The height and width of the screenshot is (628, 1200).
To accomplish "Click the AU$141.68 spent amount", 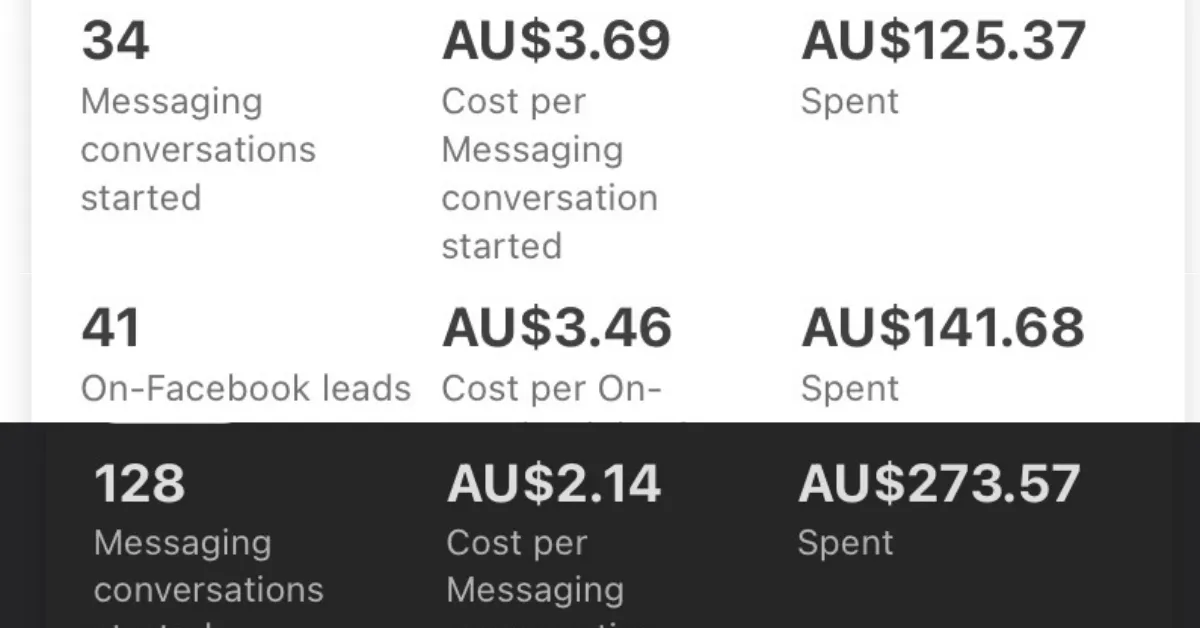I will point(942,328).
